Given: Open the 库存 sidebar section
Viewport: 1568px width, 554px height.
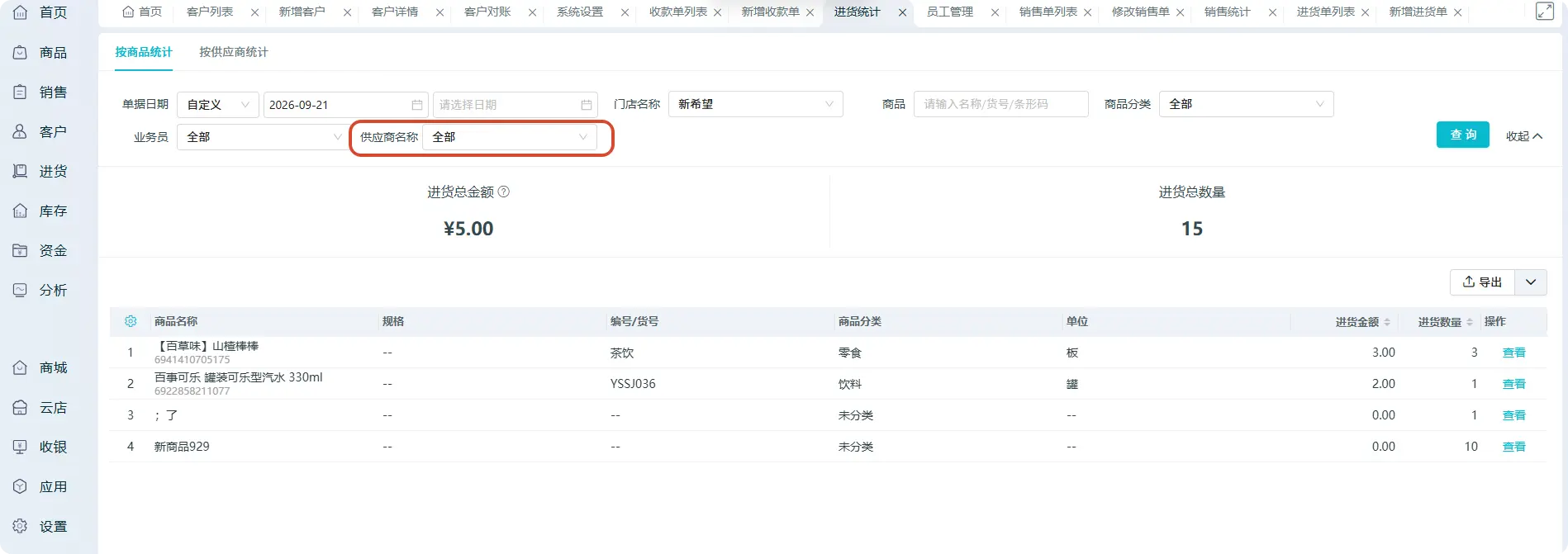Looking at the screenshot, I should click(x=41, y=211).
